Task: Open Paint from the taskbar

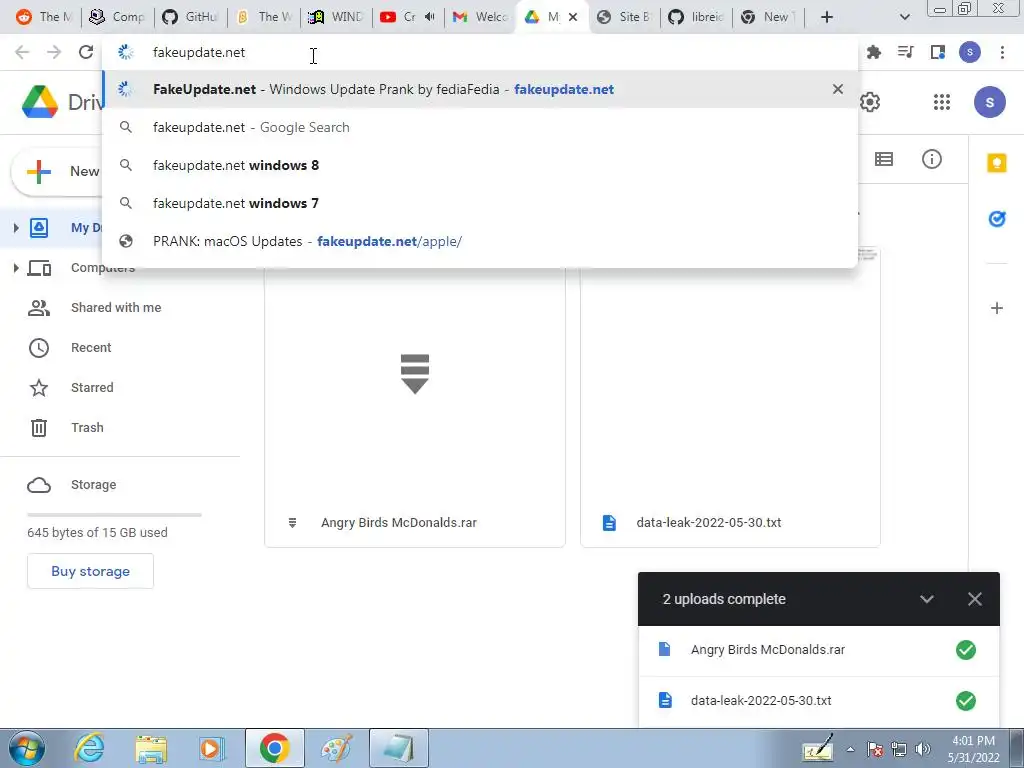Action: coord(336,748)
